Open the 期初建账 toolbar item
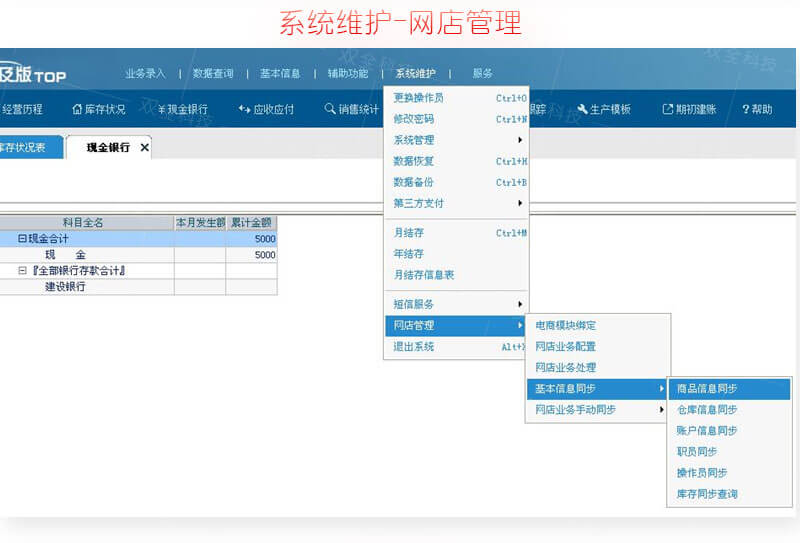 pyautogui.click(x=689, y=109)
